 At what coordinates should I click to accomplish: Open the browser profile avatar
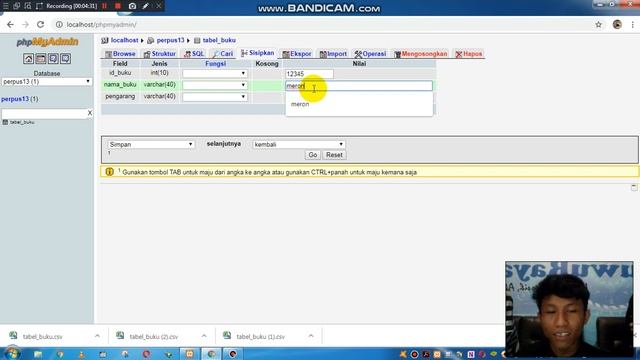(617, 24)
